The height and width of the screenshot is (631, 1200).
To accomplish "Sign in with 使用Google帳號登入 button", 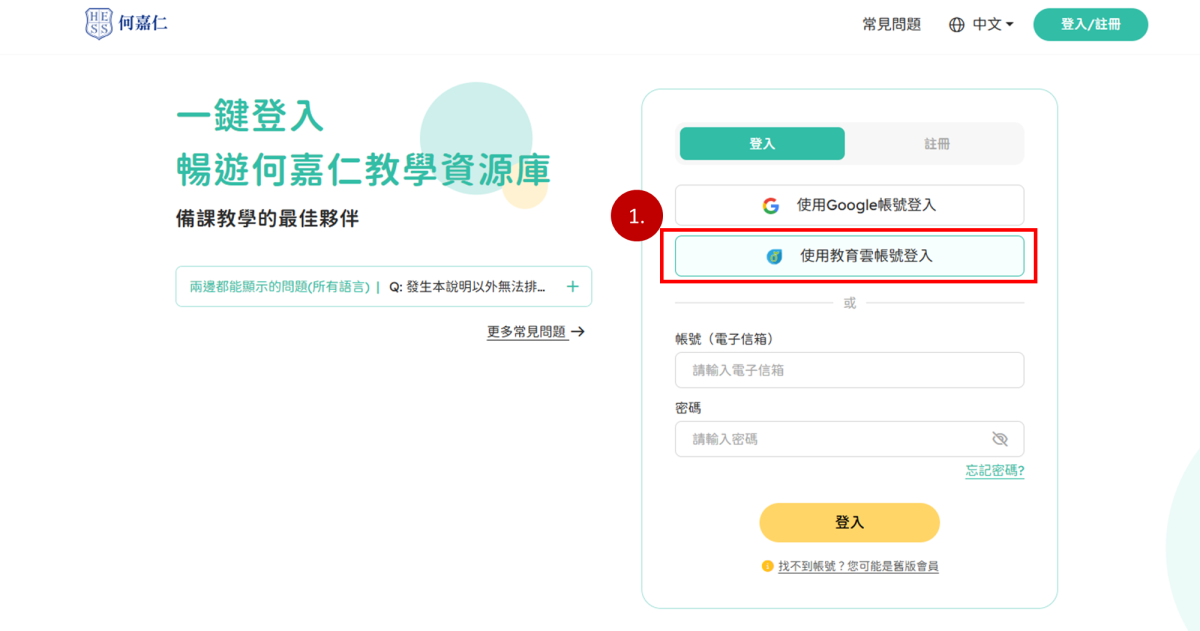I will click(x=849, y=205).
